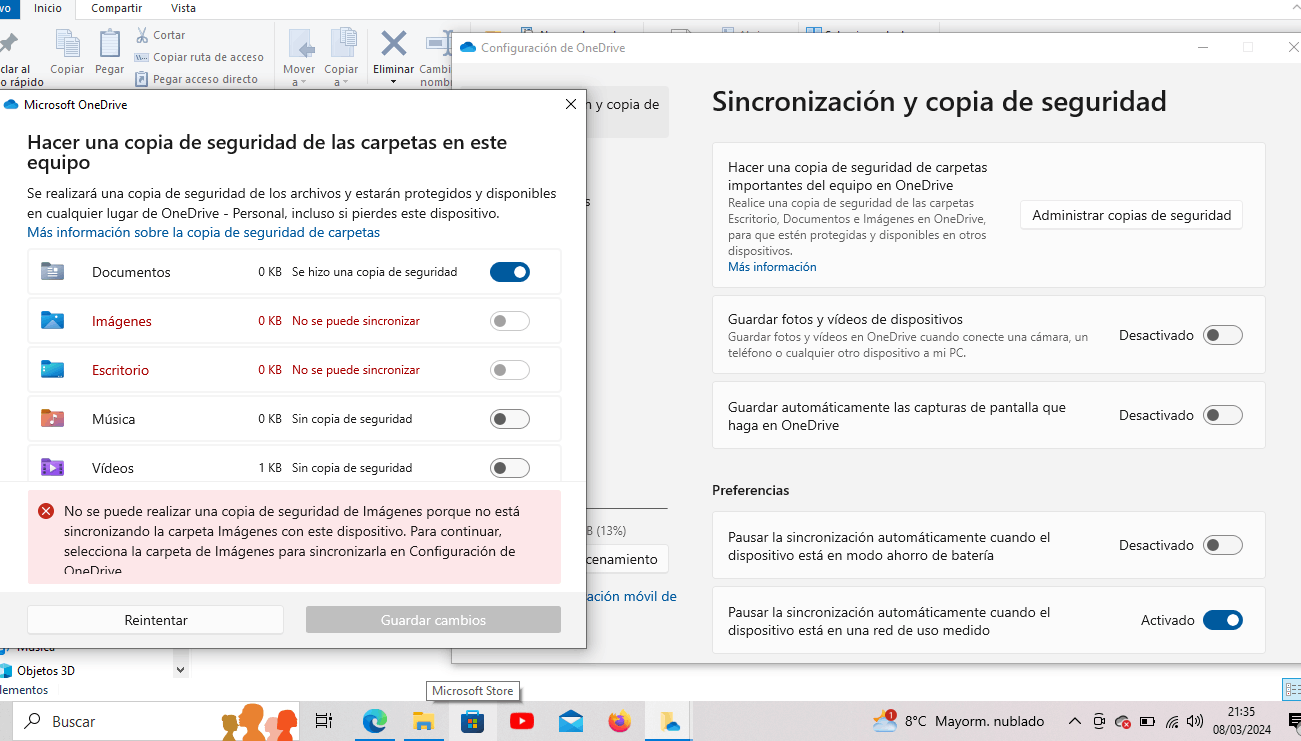This screenshot has width=1301, height=741.
Task: Click the battery icon in system tray
Action: click(1147, 721)
